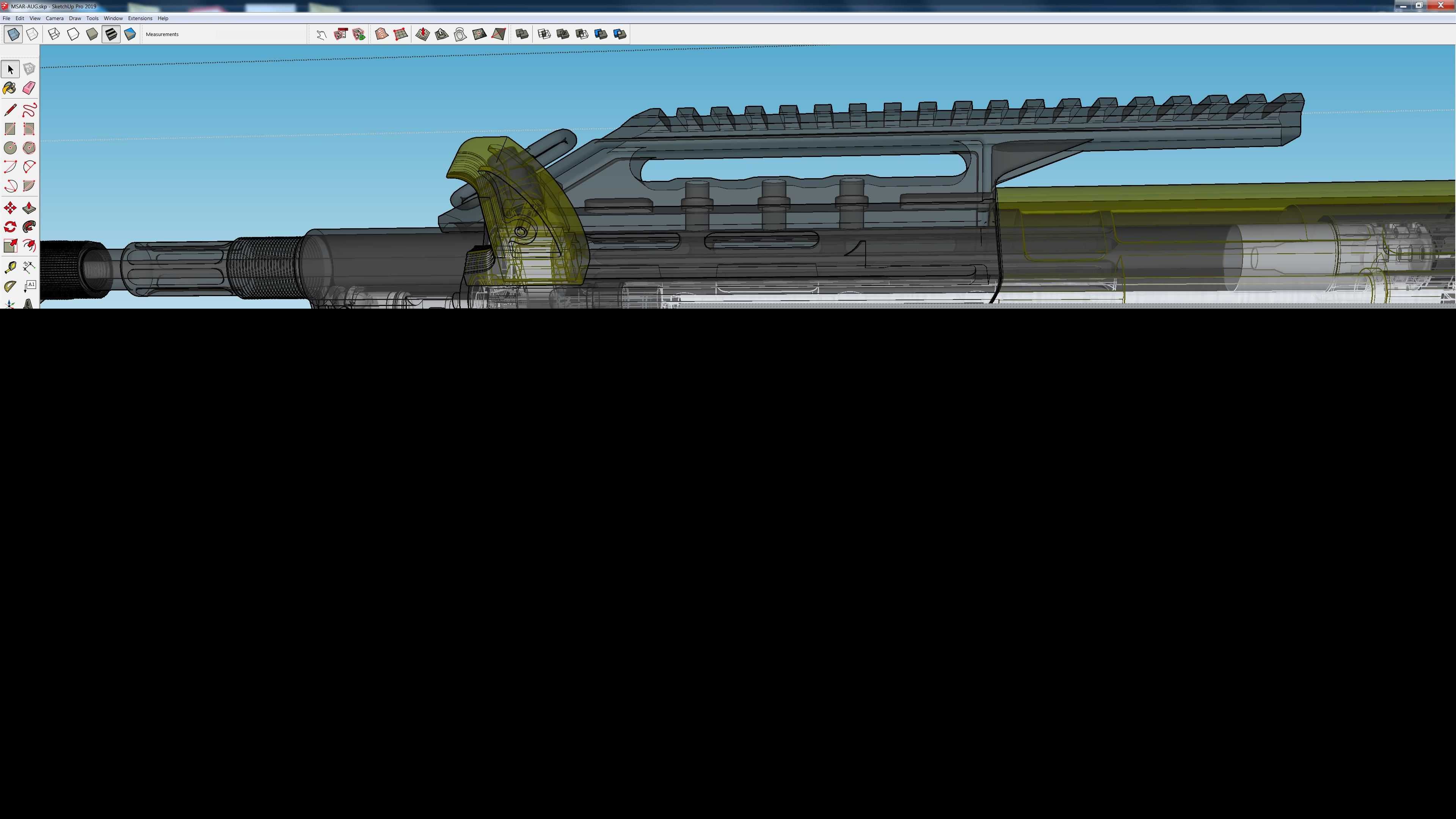Choose the Line pencil tool
Screen dimensions: 1456x819
click(10, 110)
